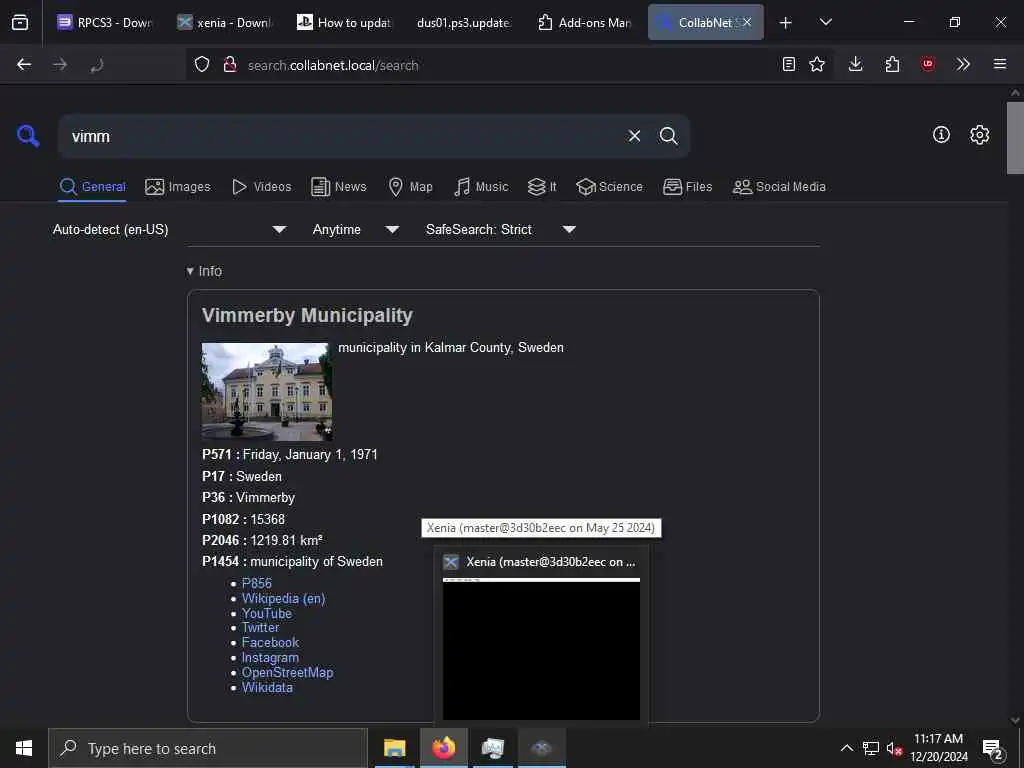View site security padlock info

click(x=229, y=64)
